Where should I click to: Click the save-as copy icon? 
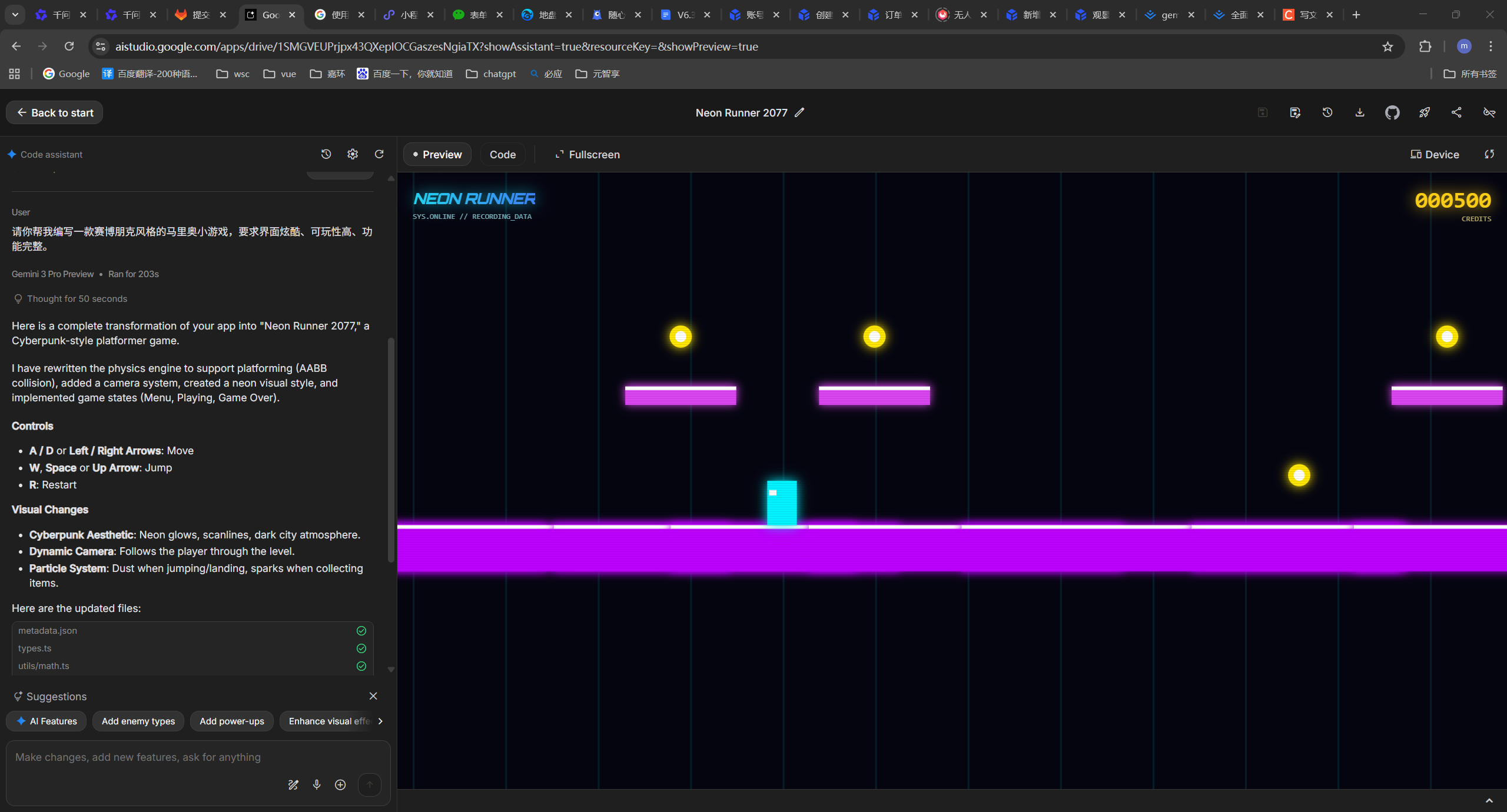click(x=1294, y=112)
